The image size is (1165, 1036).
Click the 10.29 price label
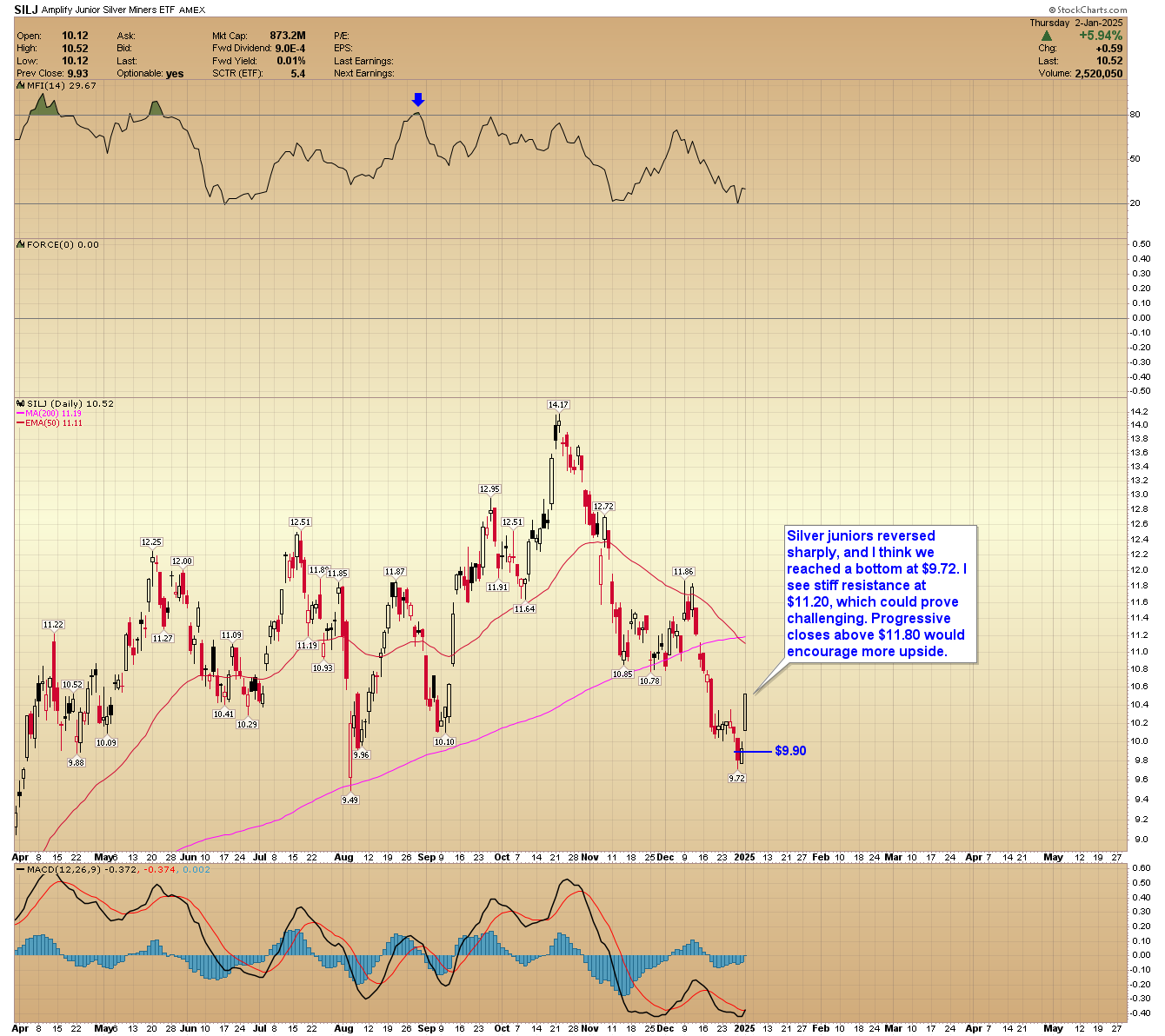[248, 725]
